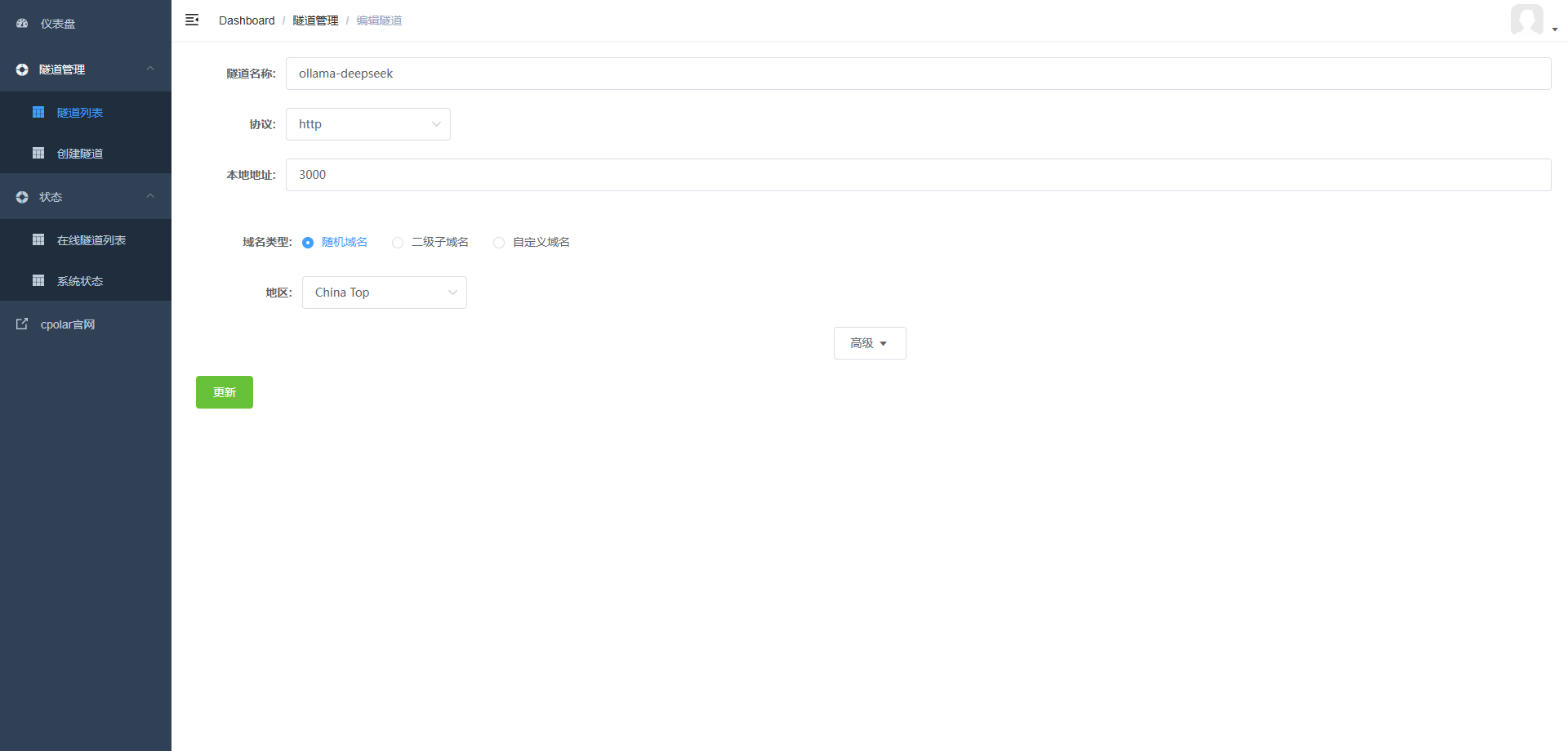Click the grid icon beside 系统状态
1568x751 pixels.
[x=38, y=280]
